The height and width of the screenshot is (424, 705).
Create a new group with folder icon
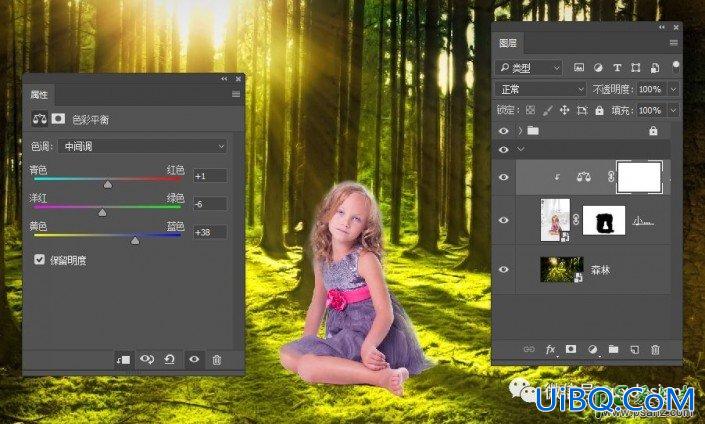(x=613, y=349)
